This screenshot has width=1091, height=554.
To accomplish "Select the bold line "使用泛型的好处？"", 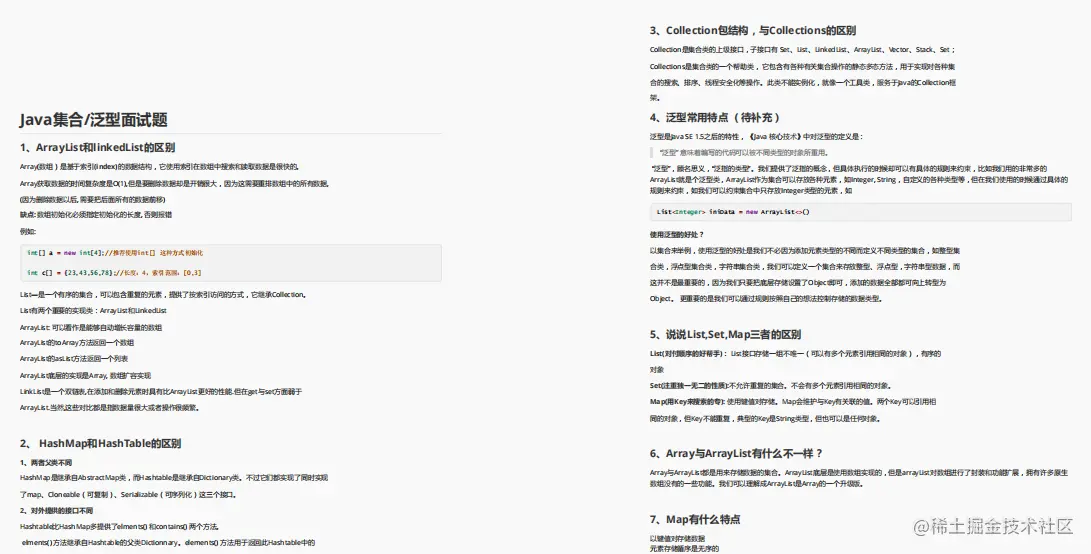I will pyautogui.click(x=677, y=235).
